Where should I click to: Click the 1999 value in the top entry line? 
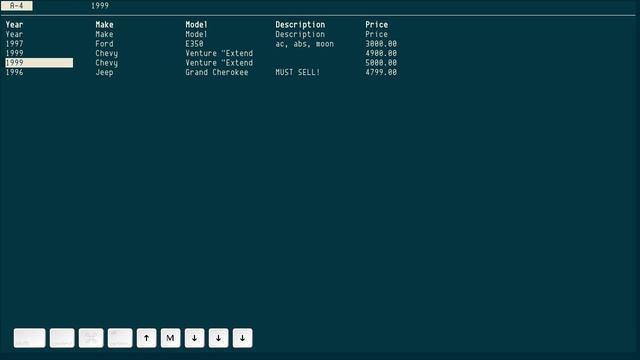pyautogui.click(x=100, y=6)
